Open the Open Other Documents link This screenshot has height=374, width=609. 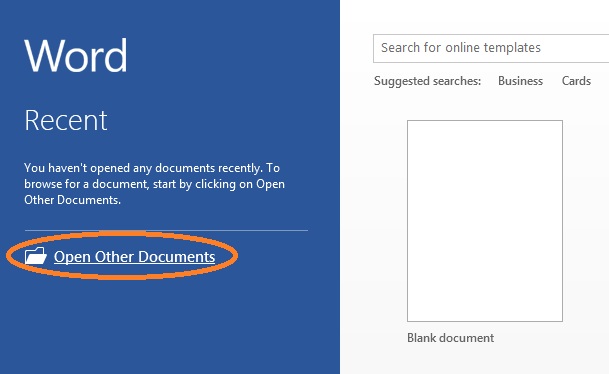(134, 257)
